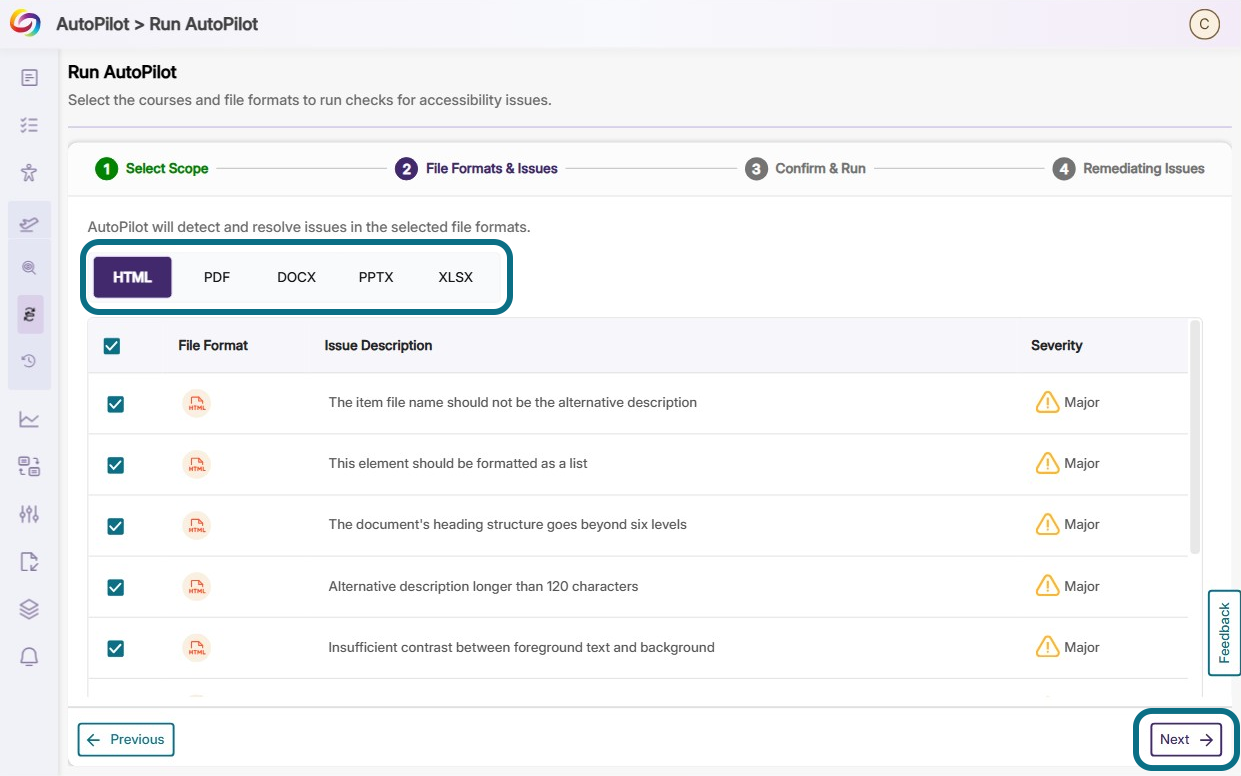
Task: Open the notifications bell icon in the sidebar
Action: click(29, 657)
